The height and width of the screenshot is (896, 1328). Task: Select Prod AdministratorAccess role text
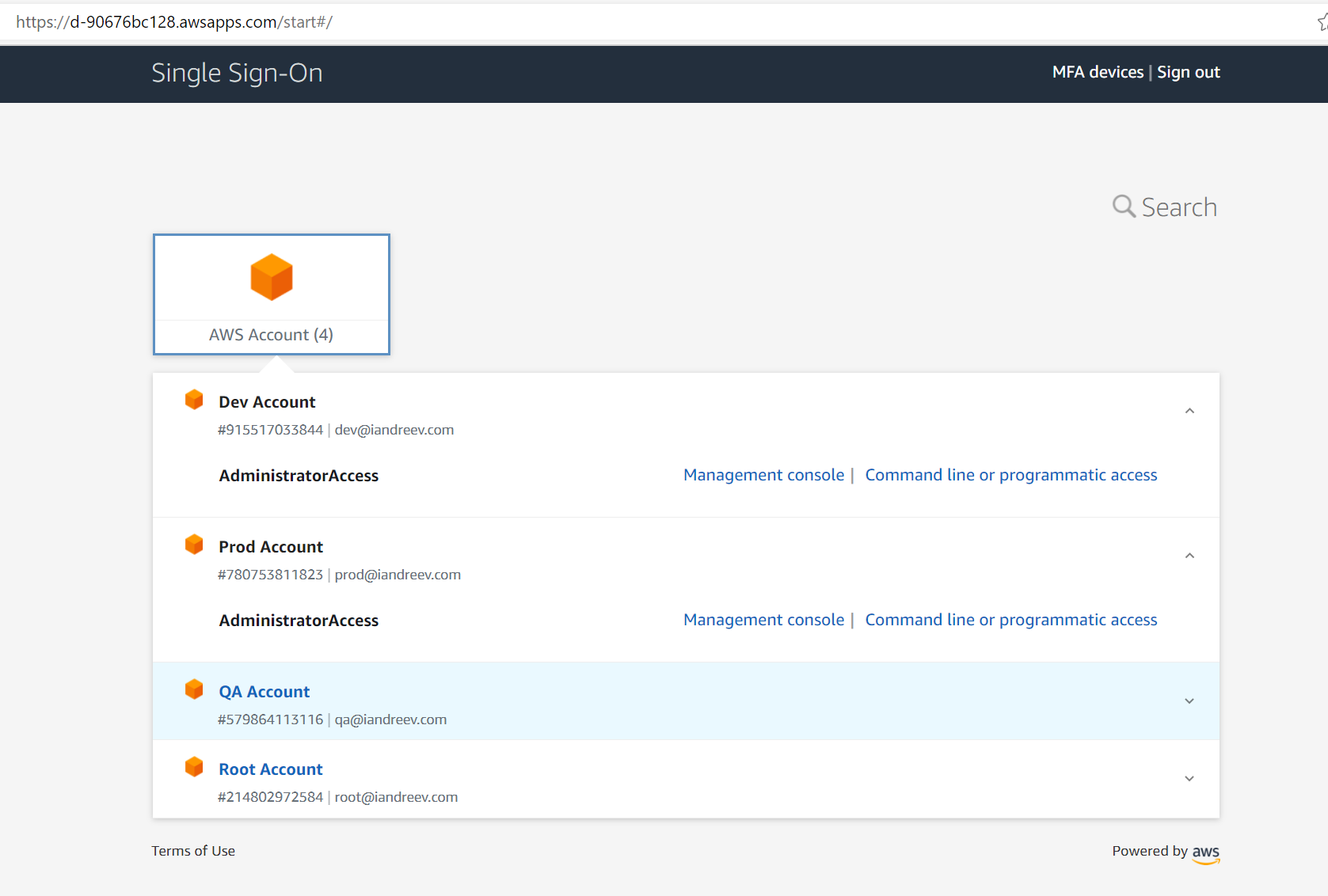tap(299, 621)
